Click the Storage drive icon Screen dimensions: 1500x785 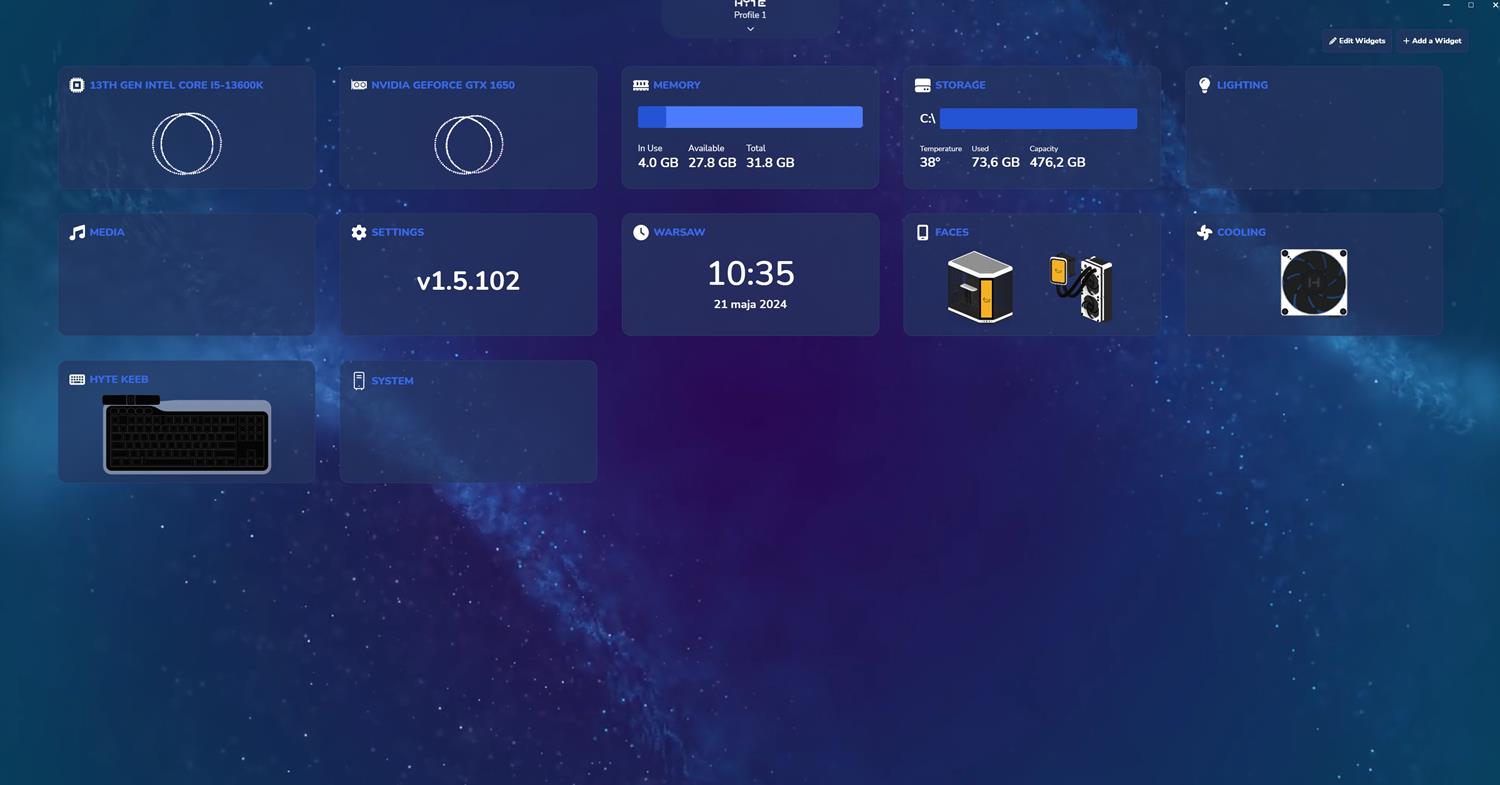(x=922, y=85)
